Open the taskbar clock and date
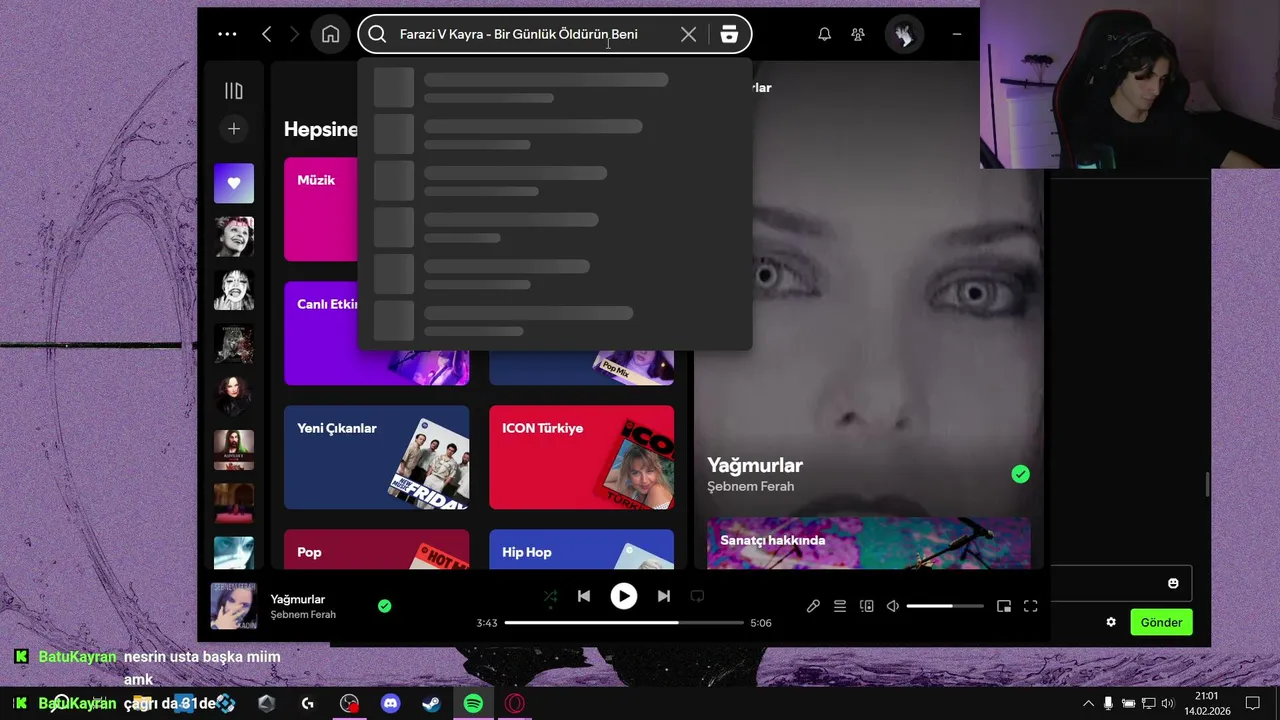Image resolution: width=1280 pixels, height=720 pixels. (1207, 704)
